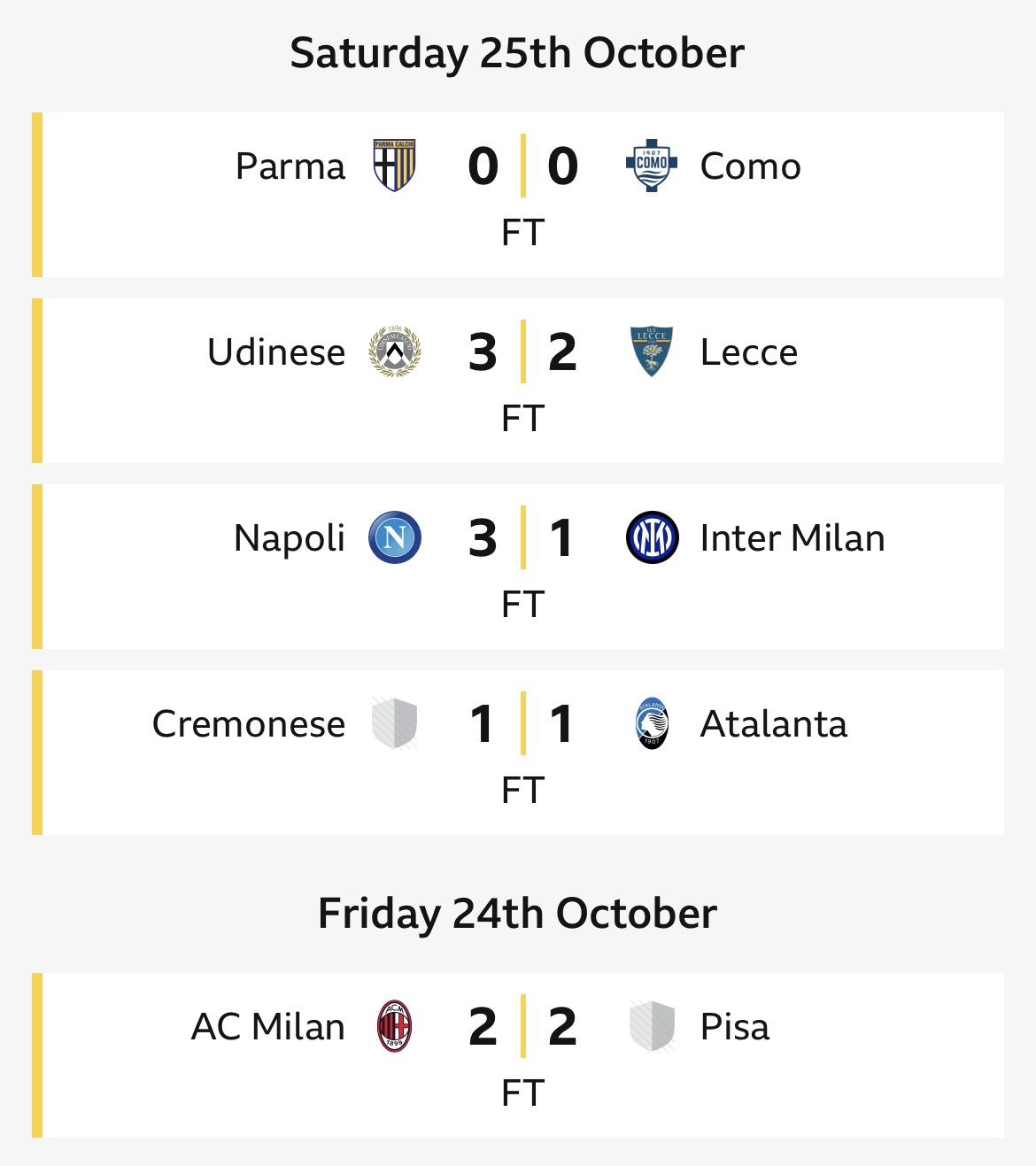Click the Atalanta team name
Screen dimensions: 1036x1166
773,724
